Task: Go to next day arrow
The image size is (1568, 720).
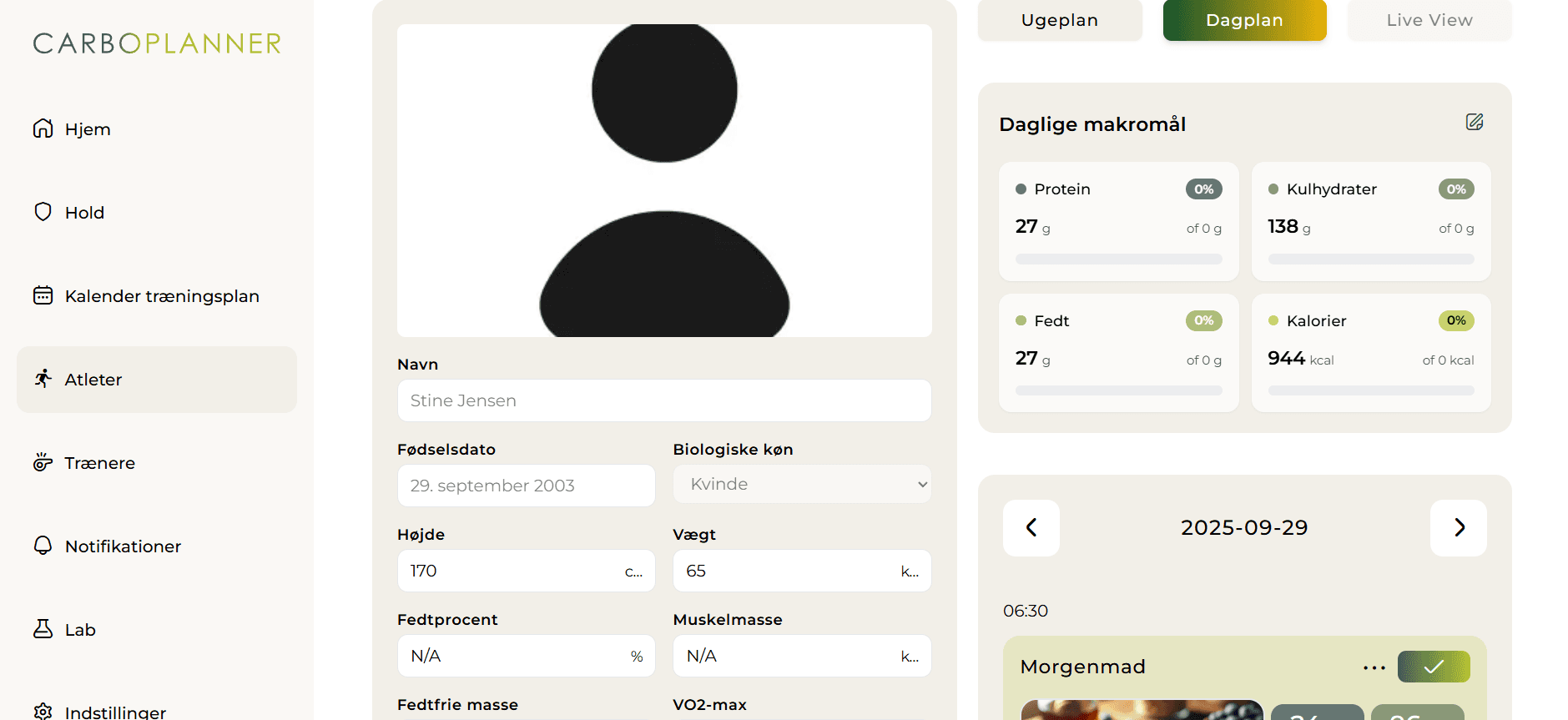Action: click(1459, 527)
